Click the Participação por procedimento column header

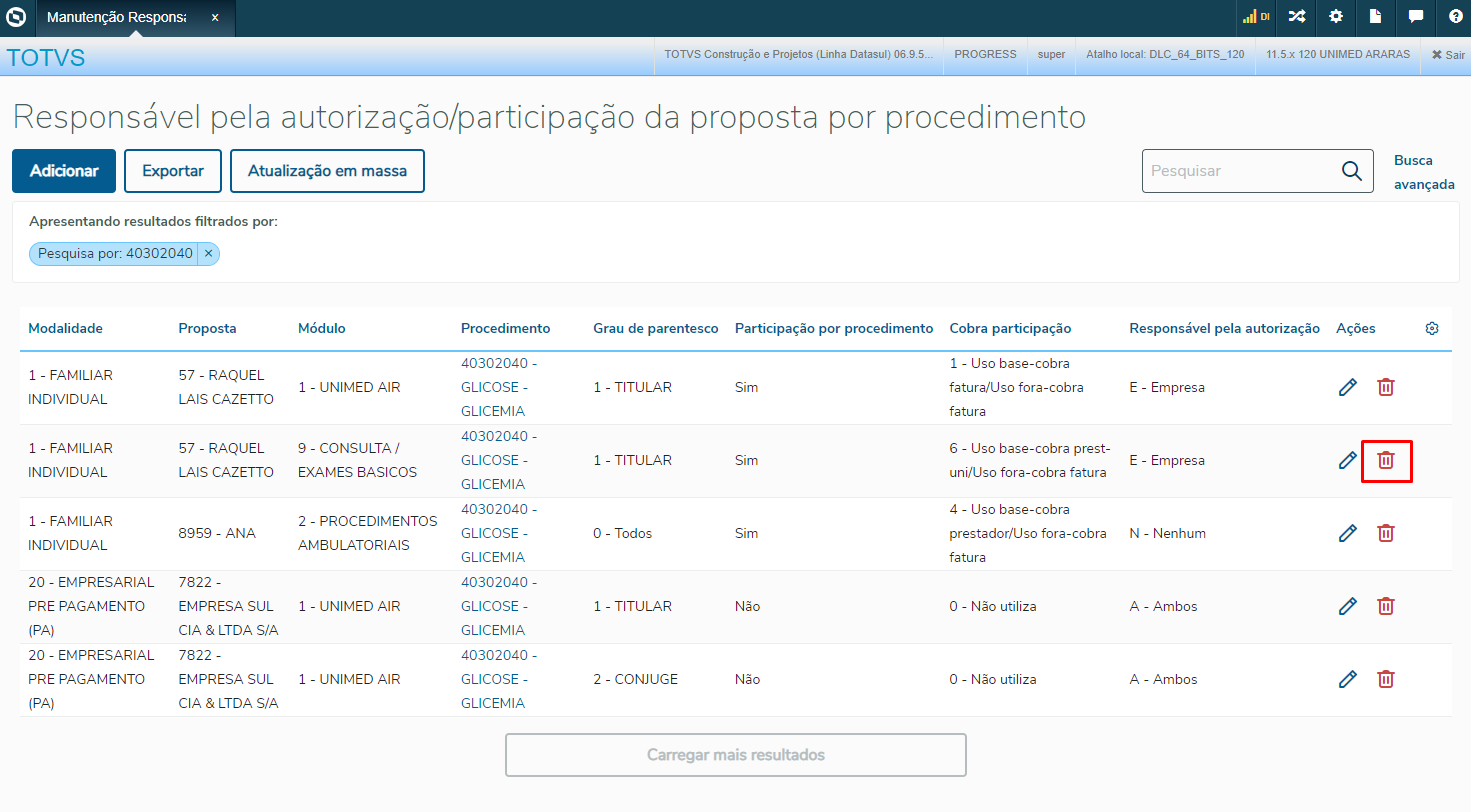pos(834,329)
